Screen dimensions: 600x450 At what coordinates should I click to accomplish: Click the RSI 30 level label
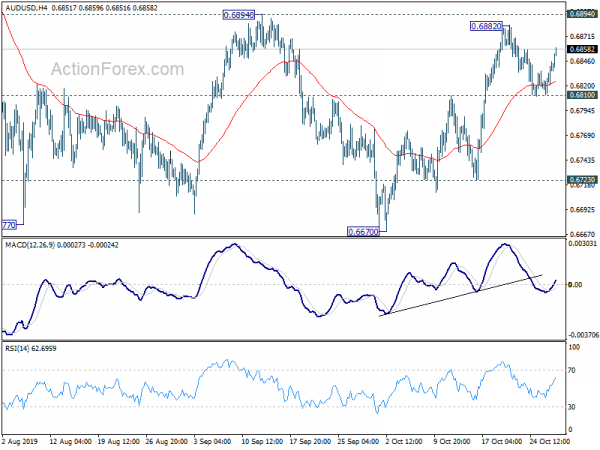point(572,407)
